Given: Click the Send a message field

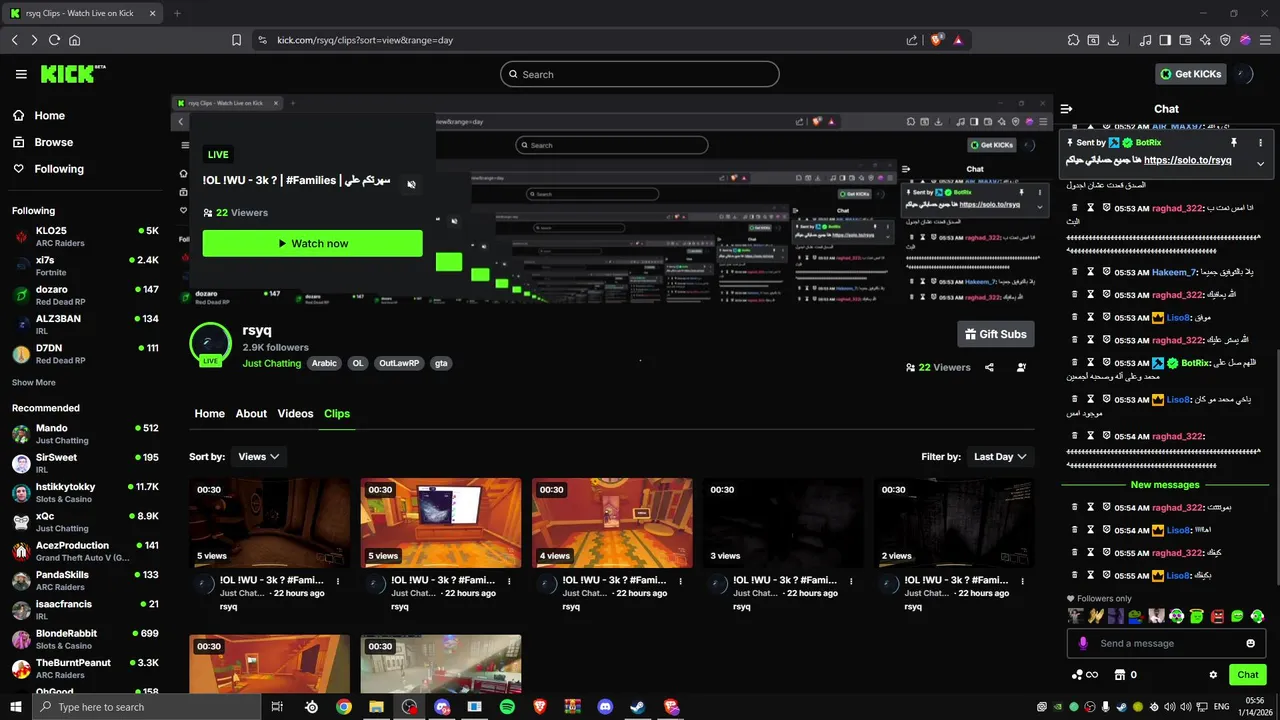Looking at the screenshot, I should (x=1166, y=643).
